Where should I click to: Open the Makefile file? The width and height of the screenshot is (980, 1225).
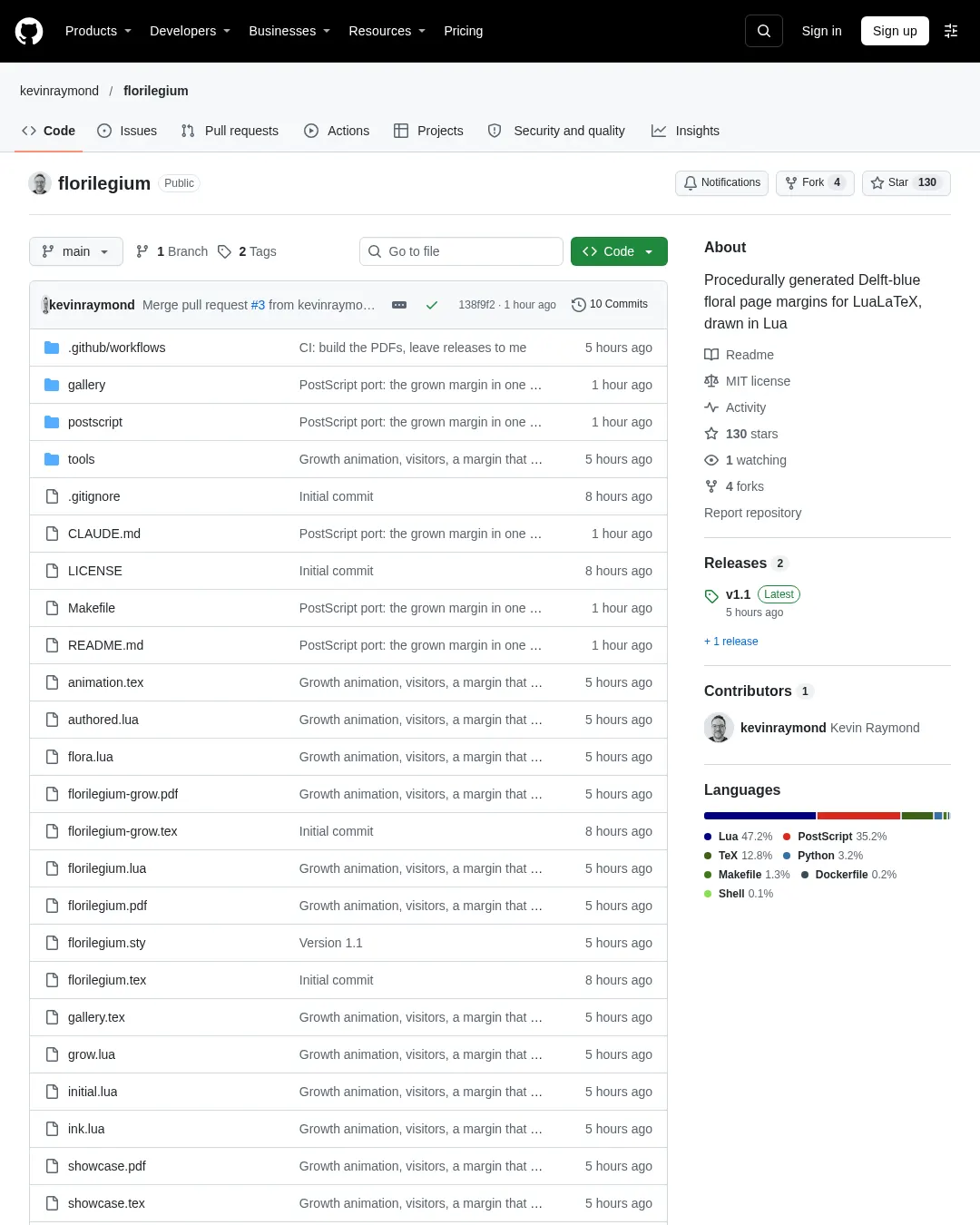click(92, 608)
